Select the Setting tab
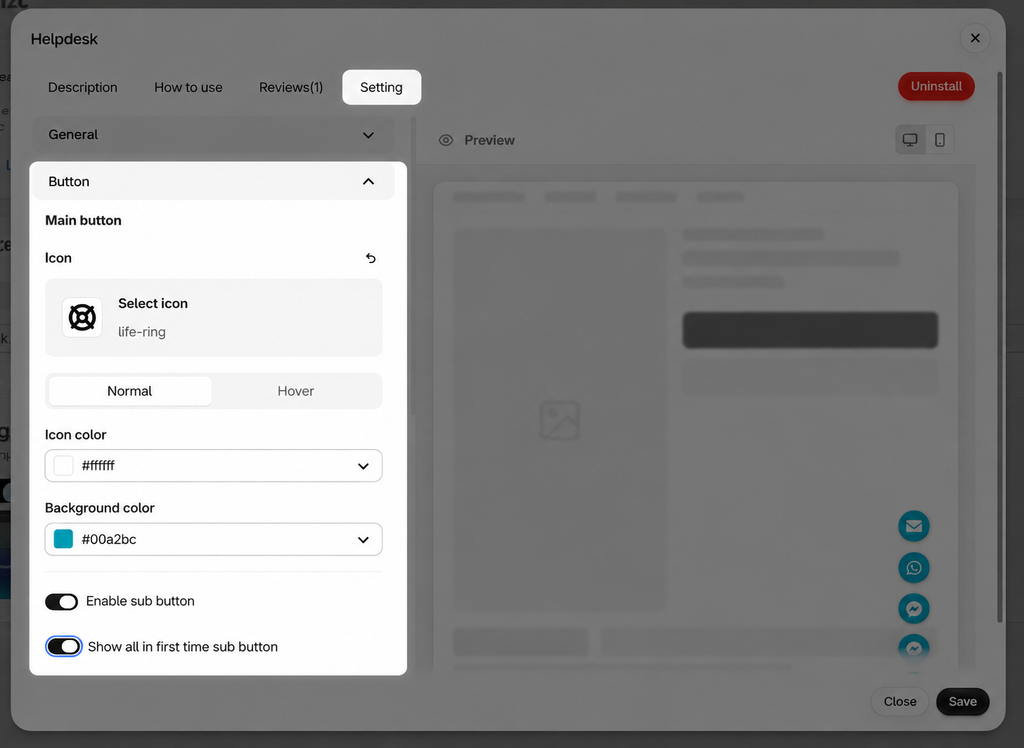 (381, 88)
